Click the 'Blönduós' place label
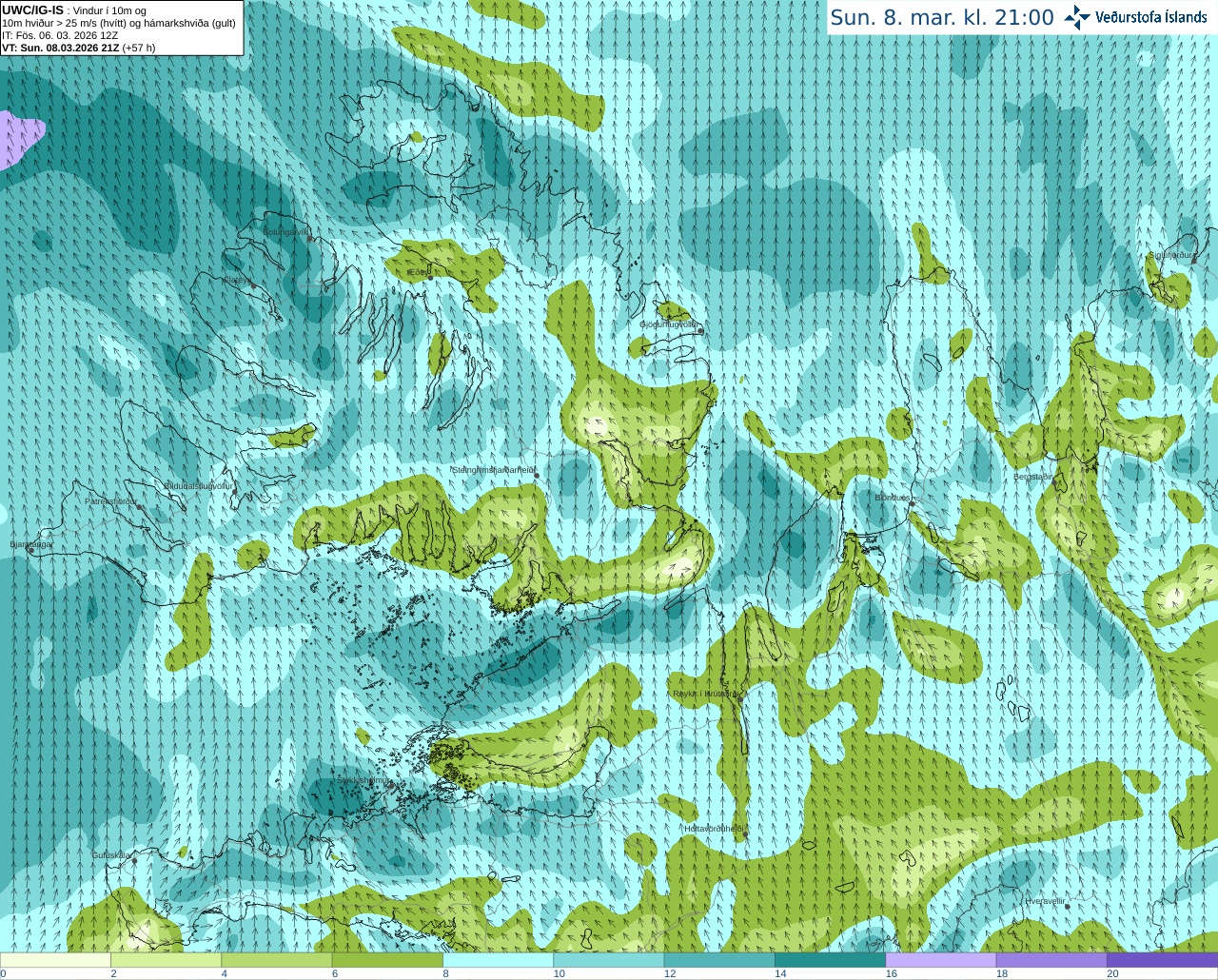Image resolution: width=1218 pixels, height=980 pixels. 893,498
